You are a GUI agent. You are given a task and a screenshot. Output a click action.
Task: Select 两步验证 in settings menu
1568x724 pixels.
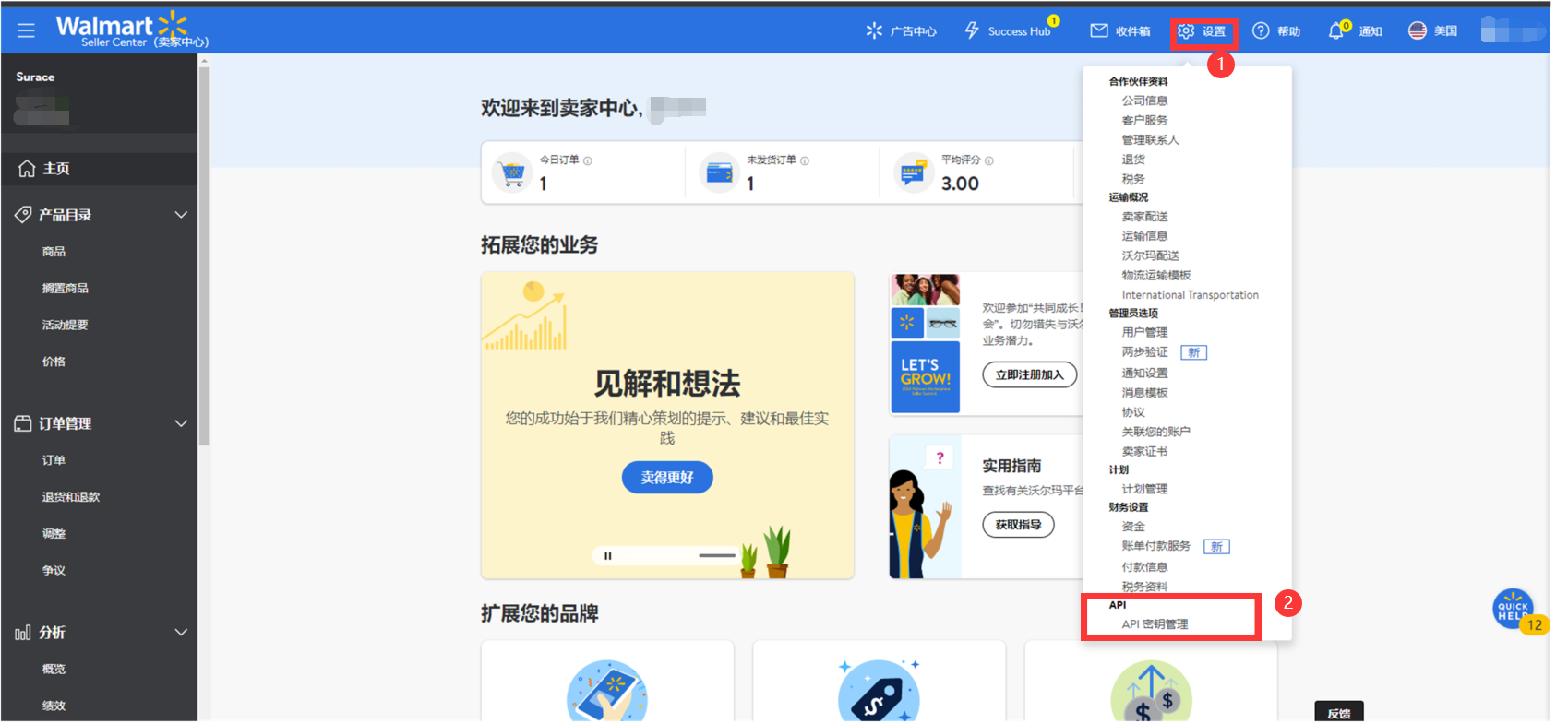[1144, 352]
